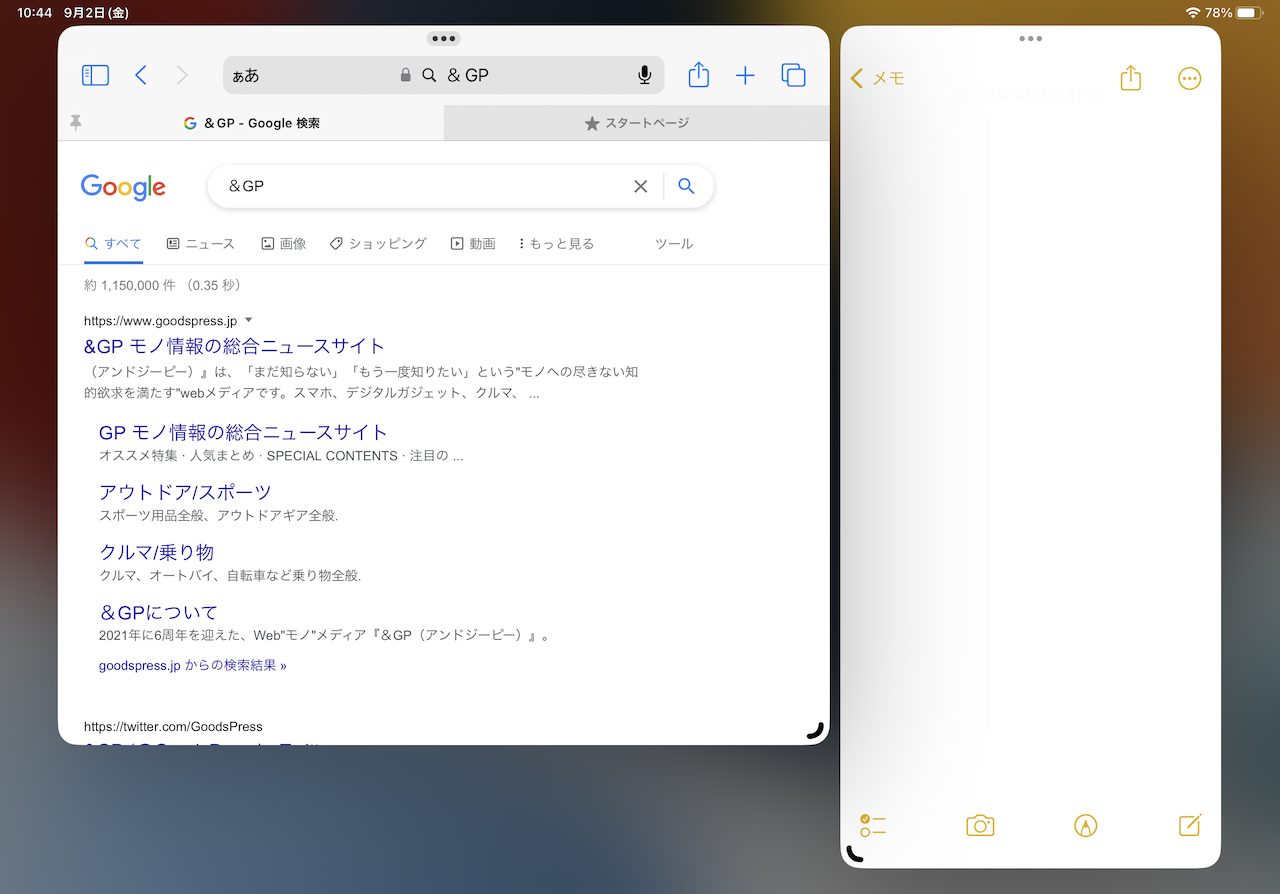The image size is (1280, 894).
Task: Click the https://twitter.com/GoodsPress URL
Action: (x=173, y=726)
